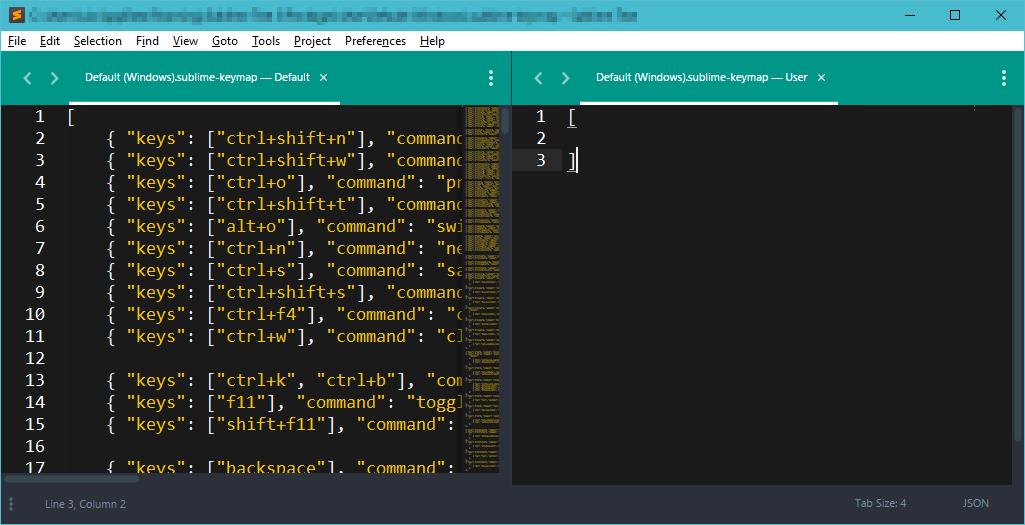Click the Sublime Text app icon in title bar
The height and width of the screenshot is (525, 1025).
pyautogui.click(x=18, y=14)
